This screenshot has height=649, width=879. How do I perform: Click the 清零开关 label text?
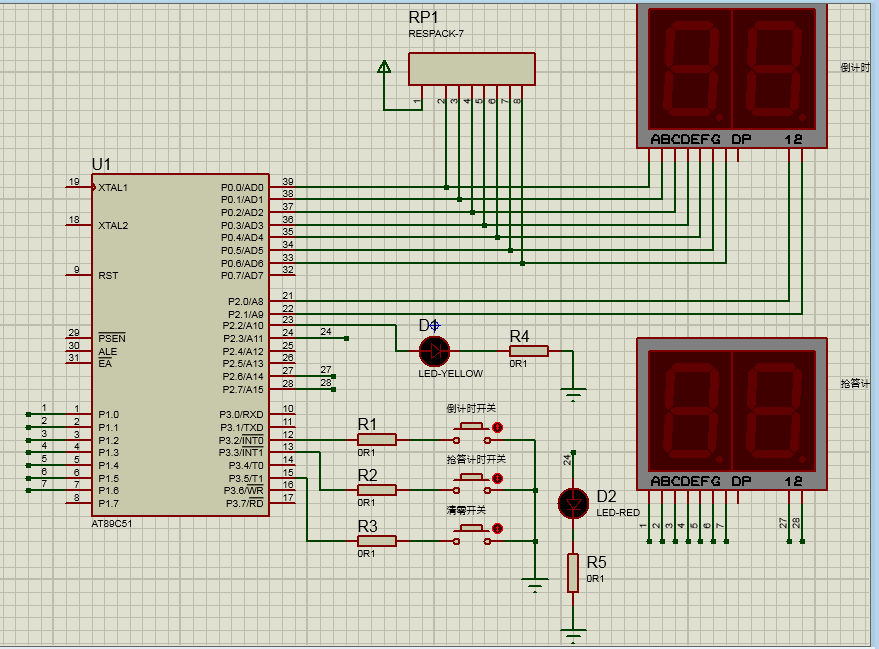click(466, 510)
